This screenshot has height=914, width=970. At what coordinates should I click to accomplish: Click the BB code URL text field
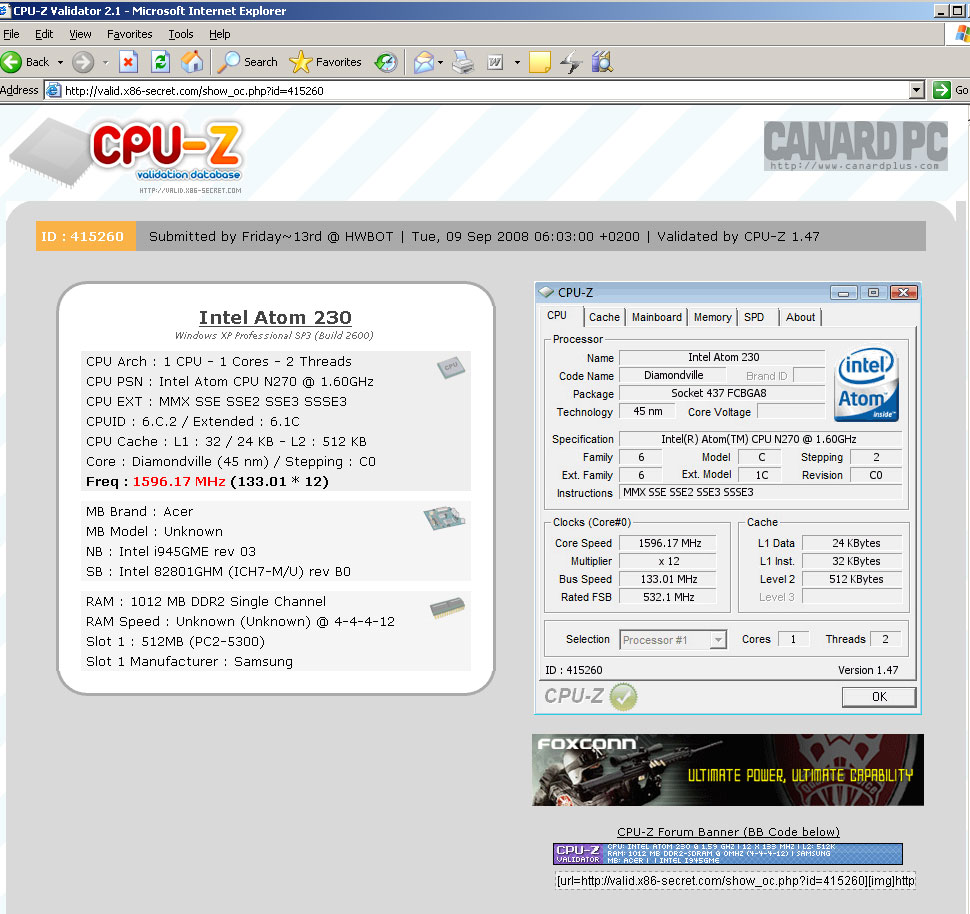pyautogui.click(x=735, y=881)
